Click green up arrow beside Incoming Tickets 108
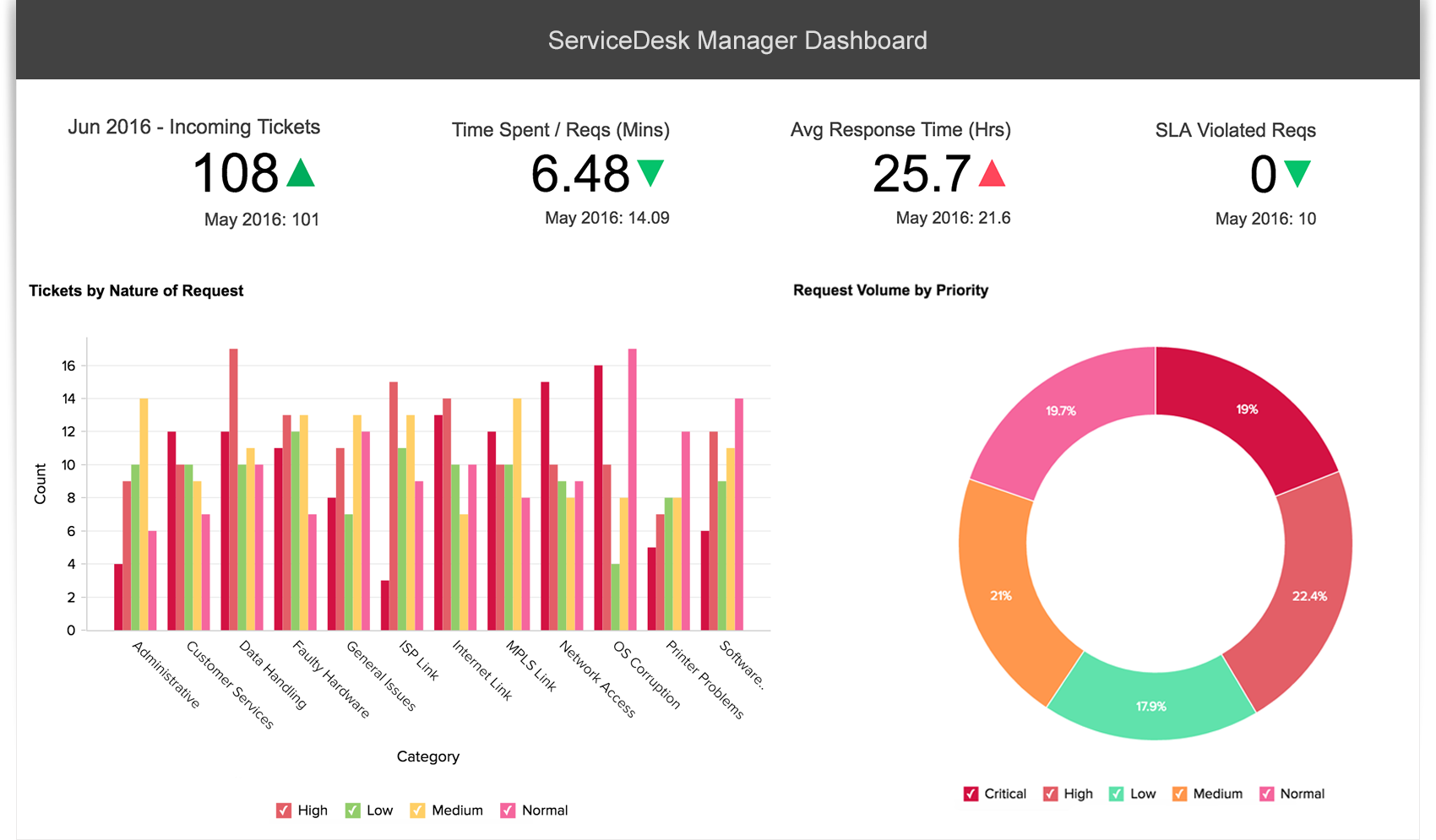This screenshot has width=1436, height=840. coord(300,173)
